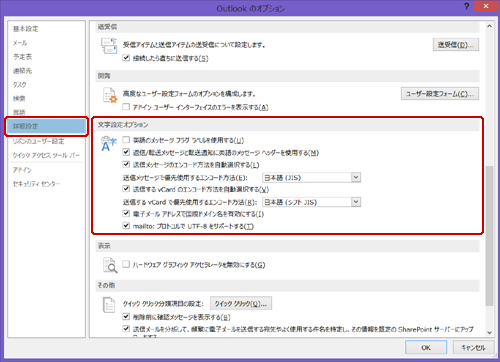
Task: Click text 高度なユーザー設定フォームのオプションを構成します
Action: point(189,94)
